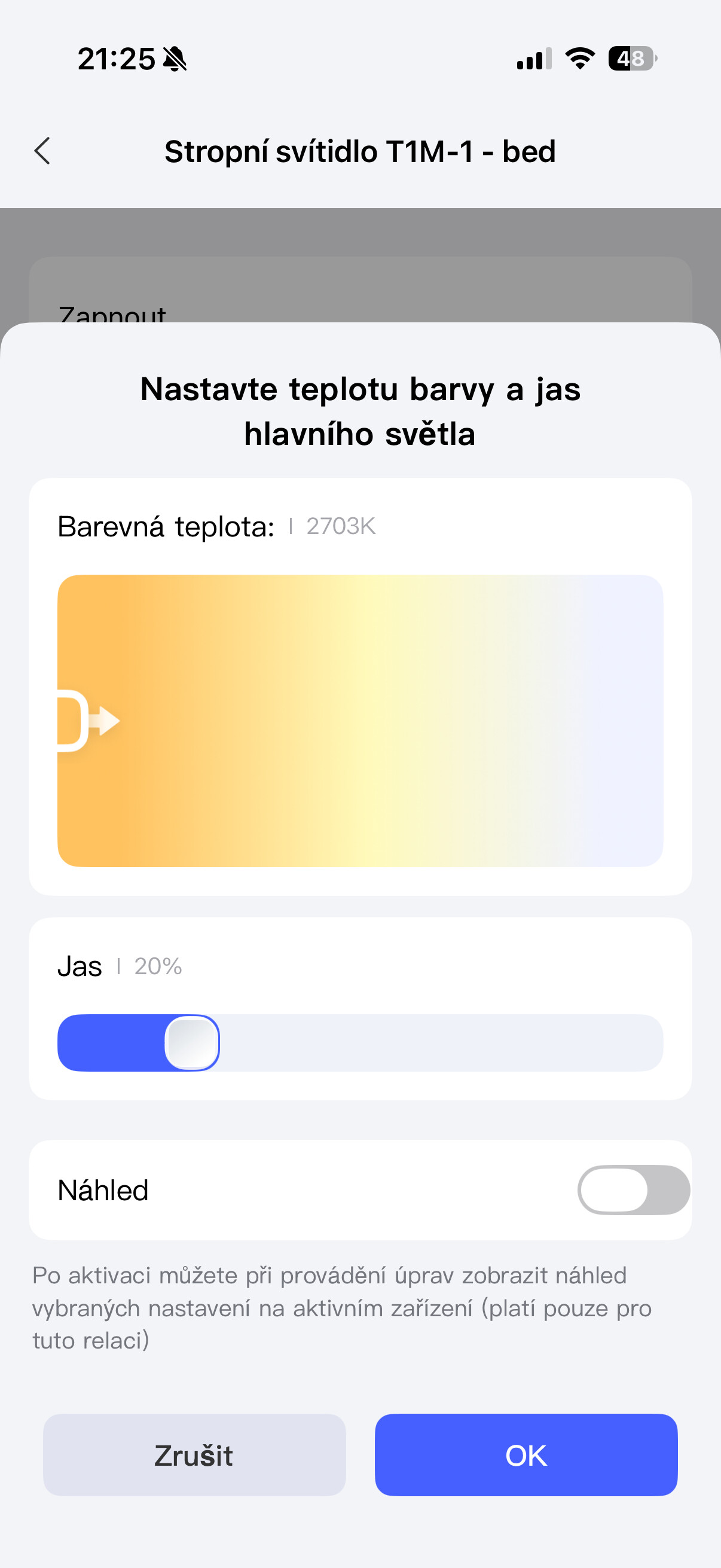This screenshot has width=721, height=1568.
Task: Tap the 21:25 clock in status bar
Action: click(116, 60)
